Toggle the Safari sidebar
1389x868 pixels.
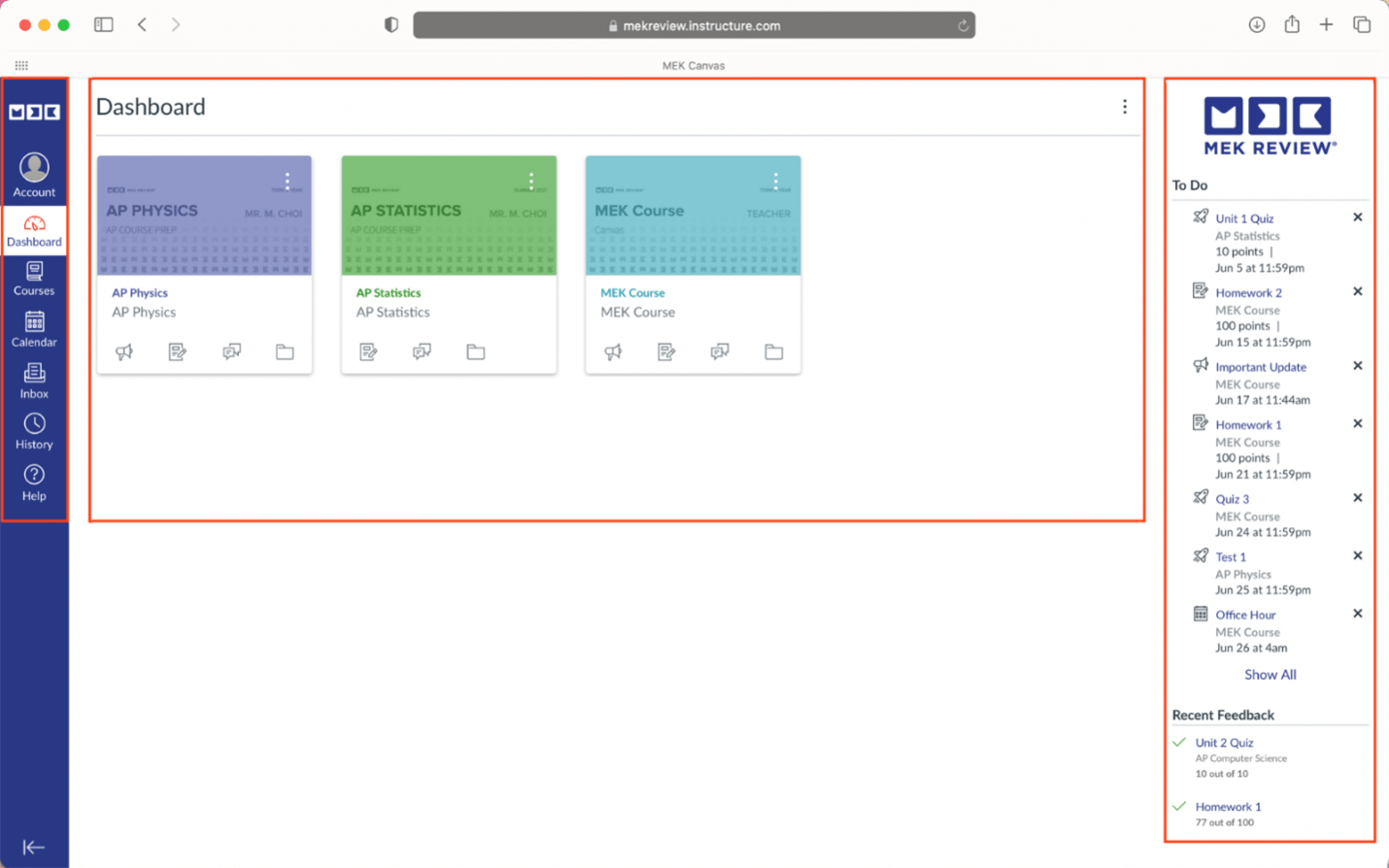(103, 24)
